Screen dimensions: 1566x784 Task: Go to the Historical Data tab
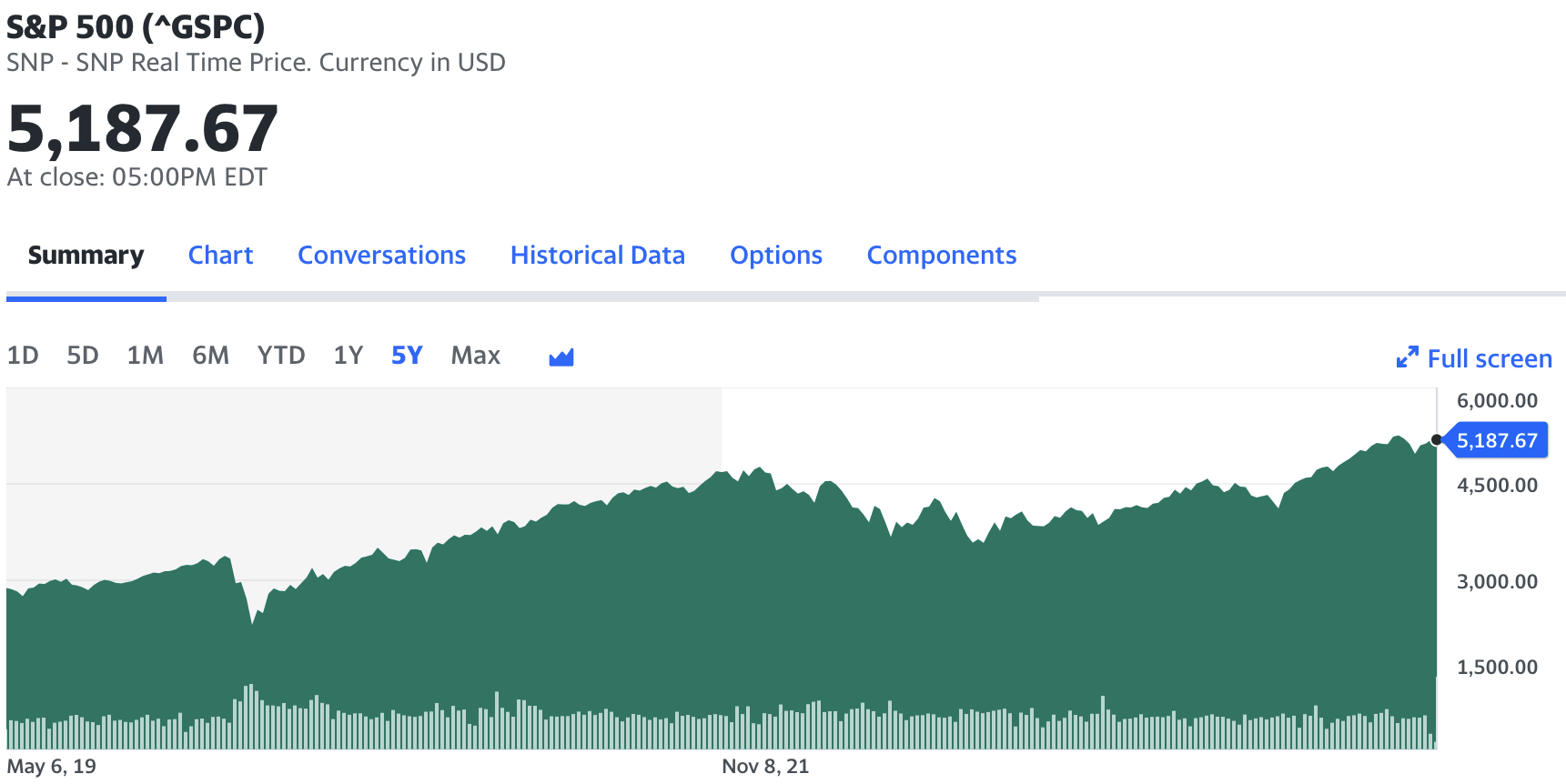click(x=597, y=256)
